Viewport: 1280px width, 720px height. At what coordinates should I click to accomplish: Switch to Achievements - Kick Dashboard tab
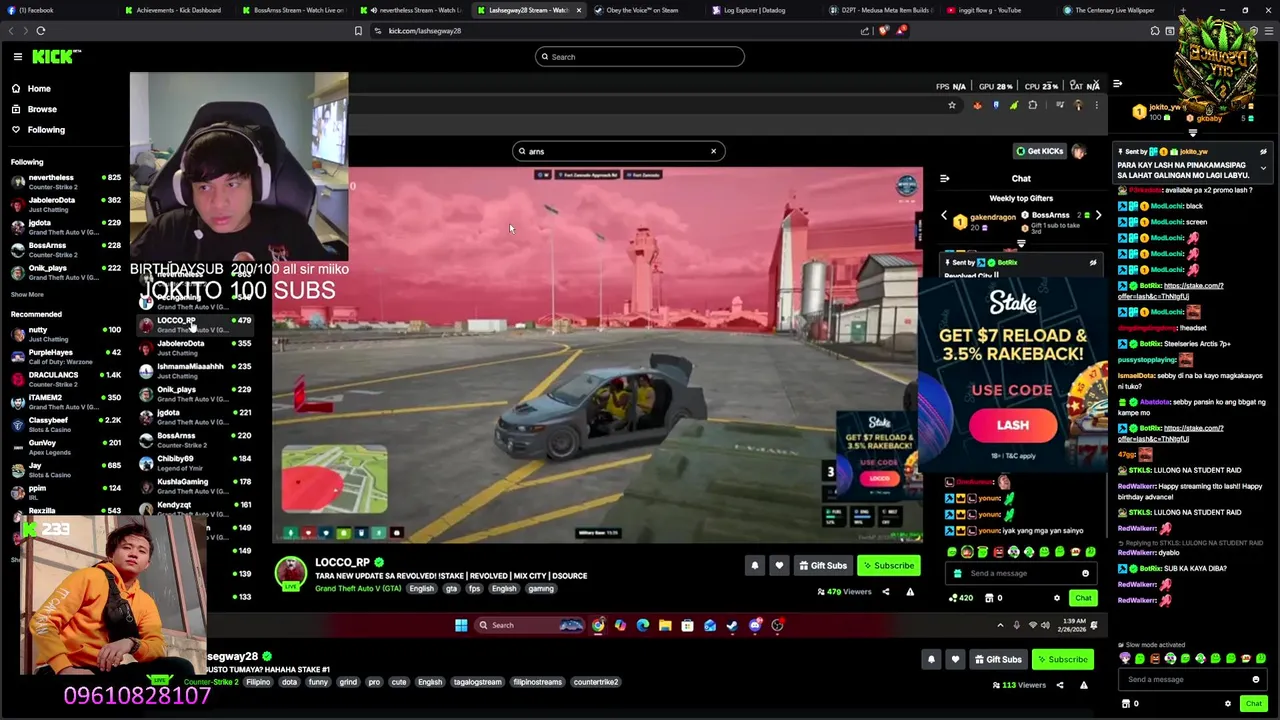[179, 10]
